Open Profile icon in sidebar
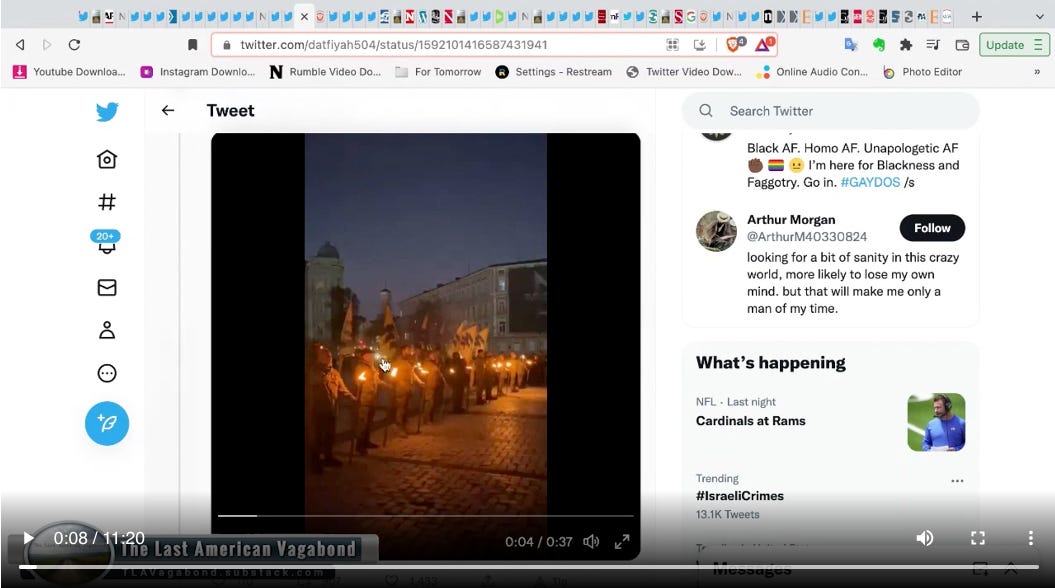This screenshot has width=1055, height=588. 107,330
